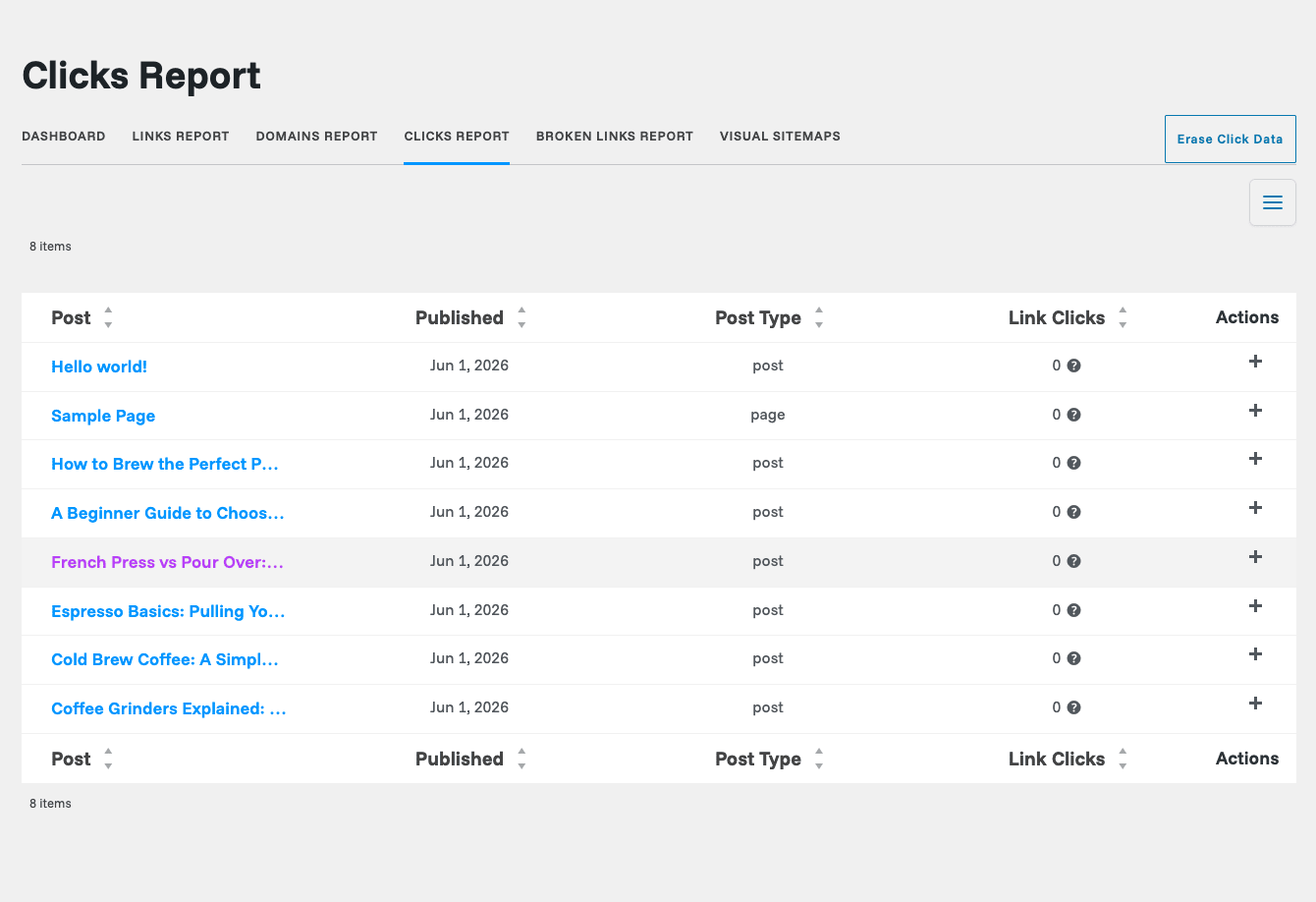
Task: Expand A Beginner Guide row plus icon
Action: tap(1255, 508)
